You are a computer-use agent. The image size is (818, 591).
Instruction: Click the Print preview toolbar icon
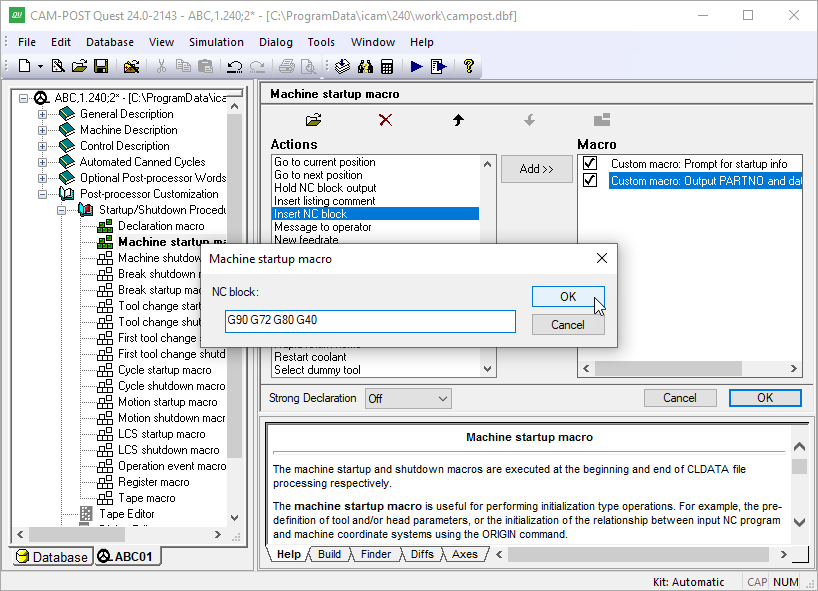coord(309,66)
